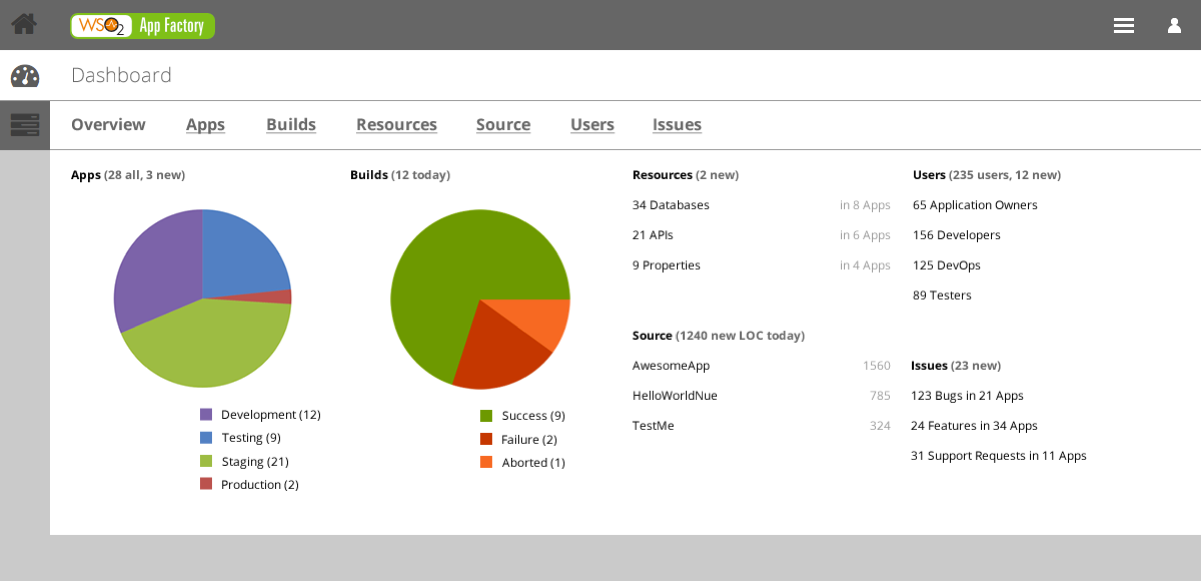The height and width of the screenshot is (581, 1201).
Task: Click the WSO2 App Factory logo
Action: coord(142,26)
